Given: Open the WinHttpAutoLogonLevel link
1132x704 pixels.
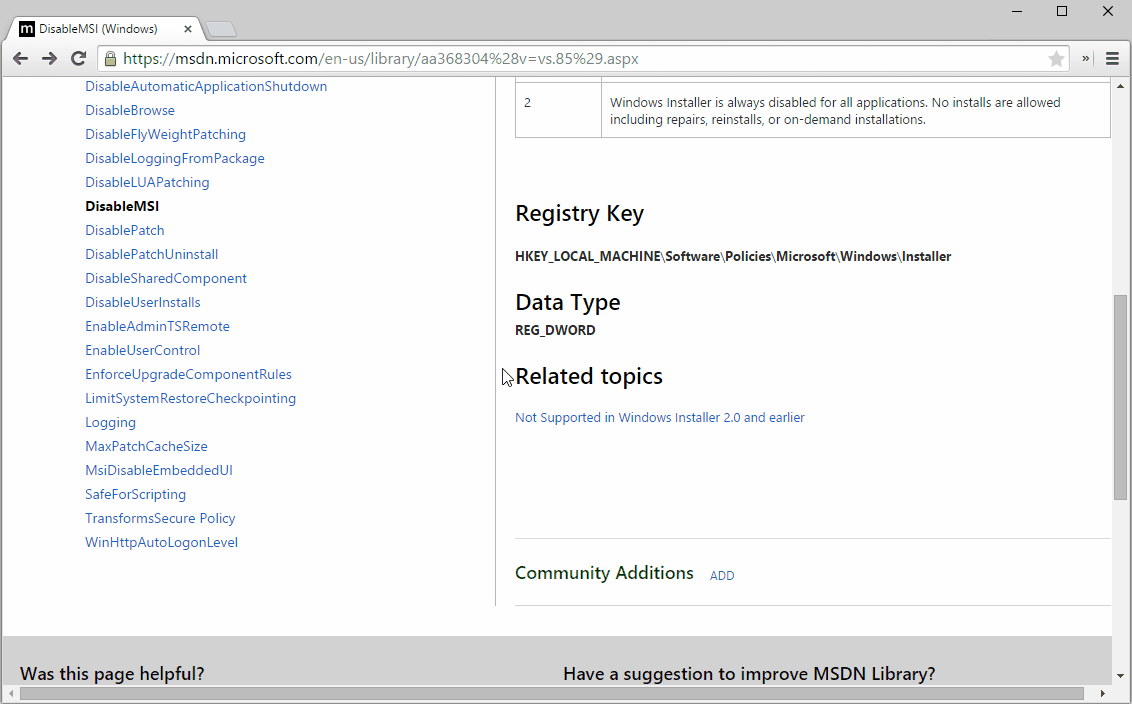Looking at the screenshot, I should pos(162,542).
